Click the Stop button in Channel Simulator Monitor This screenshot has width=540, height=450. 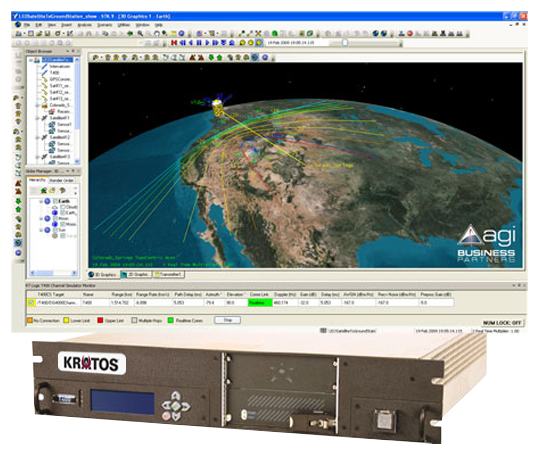tap(227, 320)
